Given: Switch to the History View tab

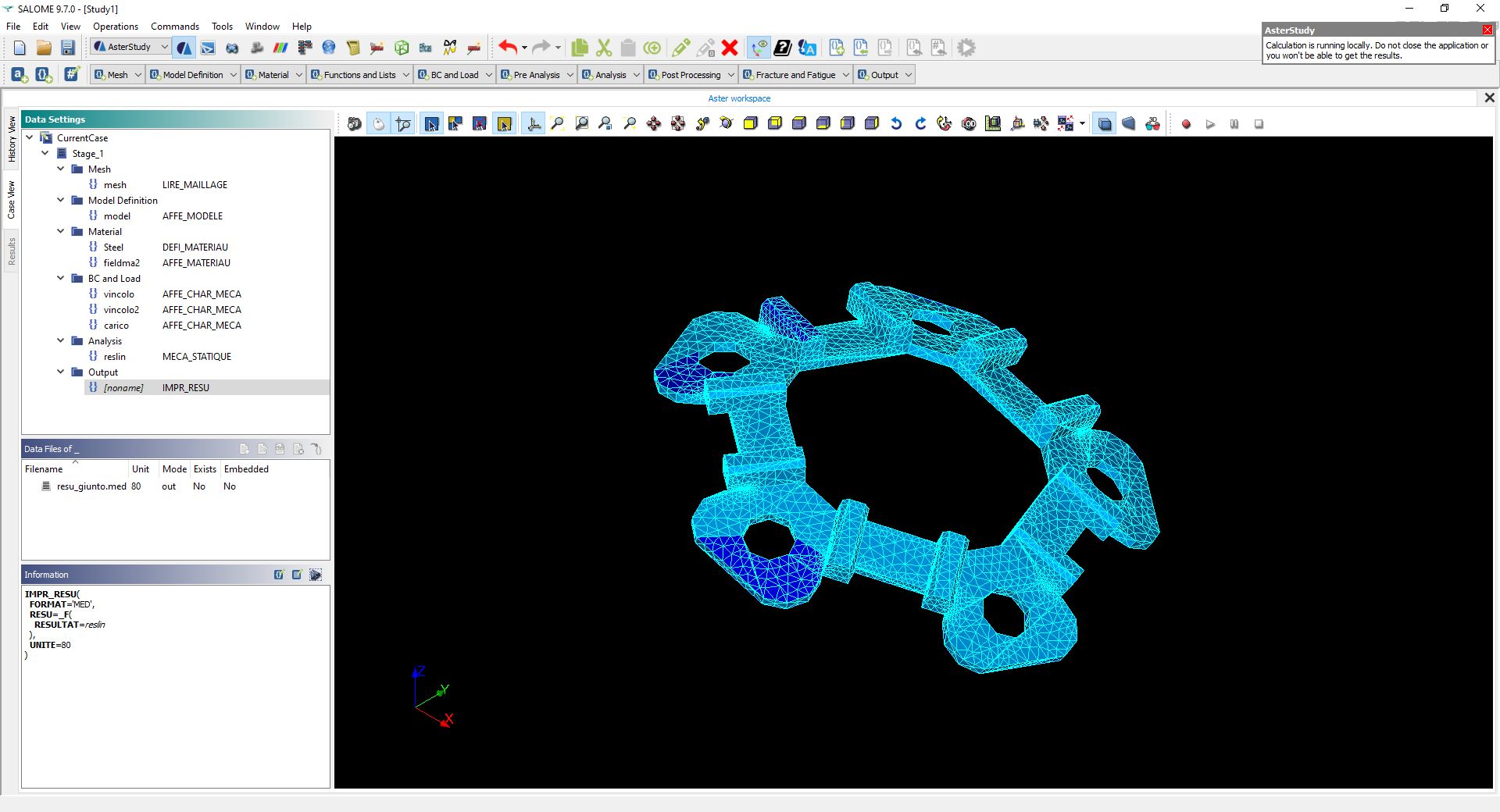Looking at the screenshot, I should click(12, 139).
